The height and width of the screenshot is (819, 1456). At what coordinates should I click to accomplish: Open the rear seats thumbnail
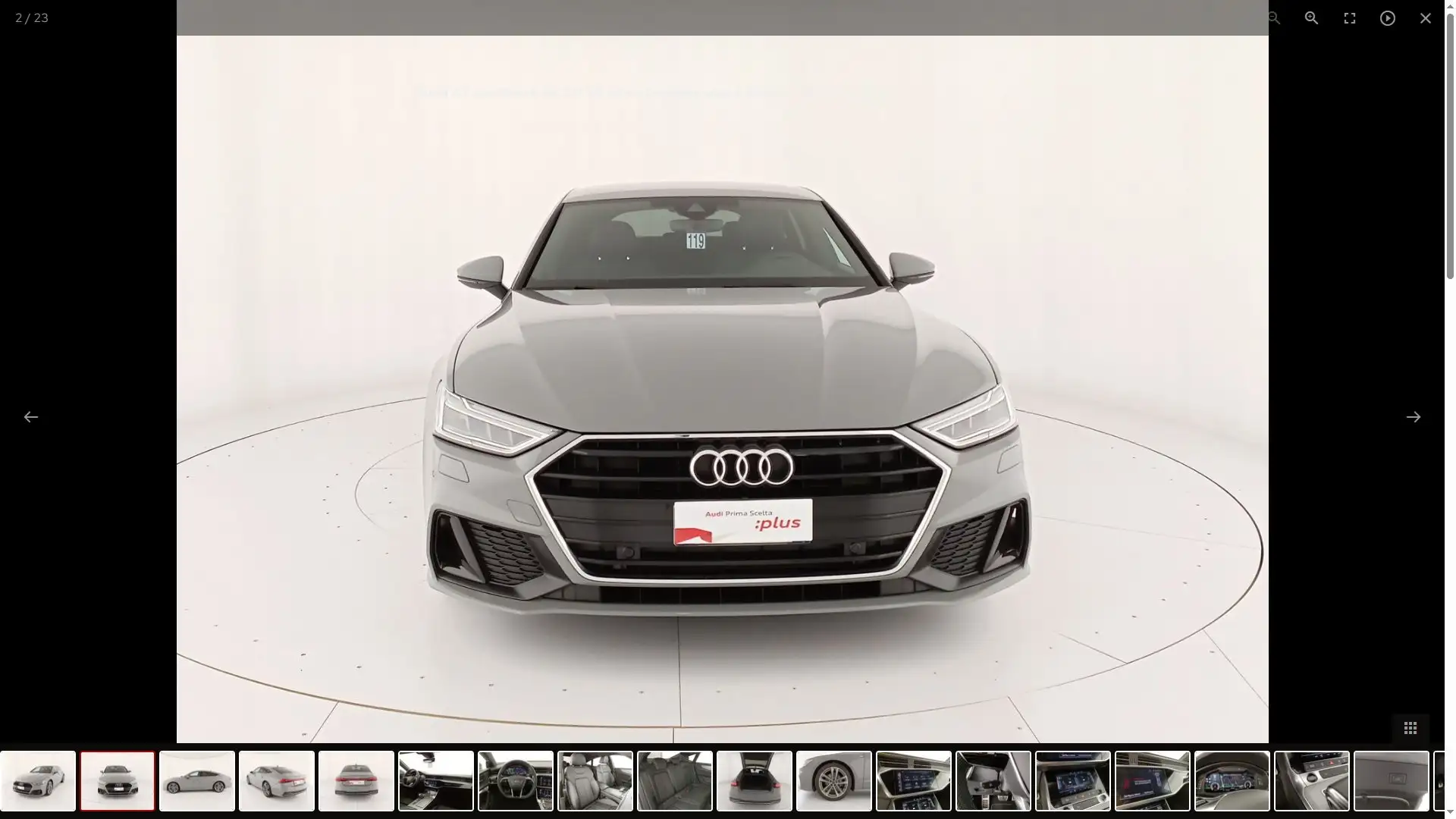675,781
